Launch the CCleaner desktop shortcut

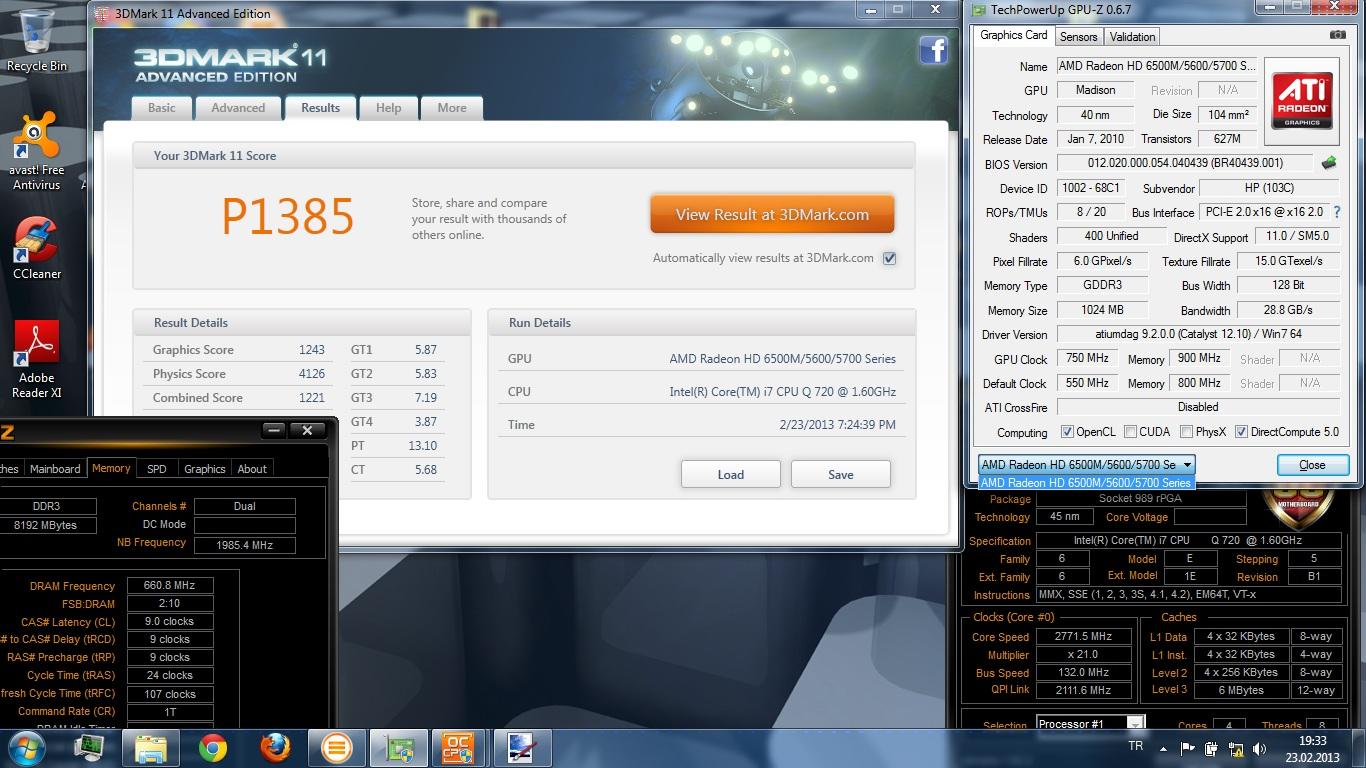tap(36, 248)
